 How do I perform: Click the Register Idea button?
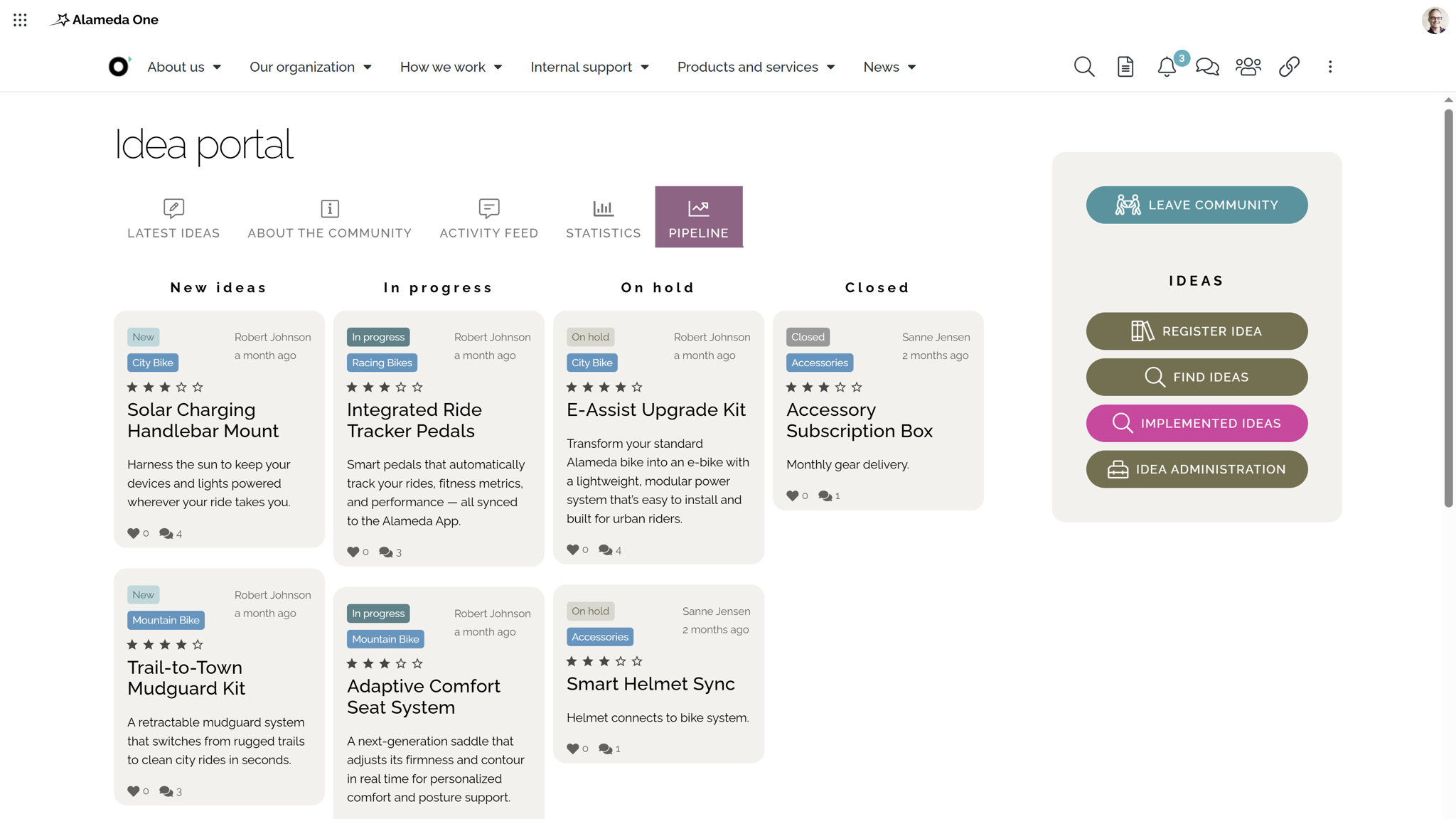[1197, 331]
